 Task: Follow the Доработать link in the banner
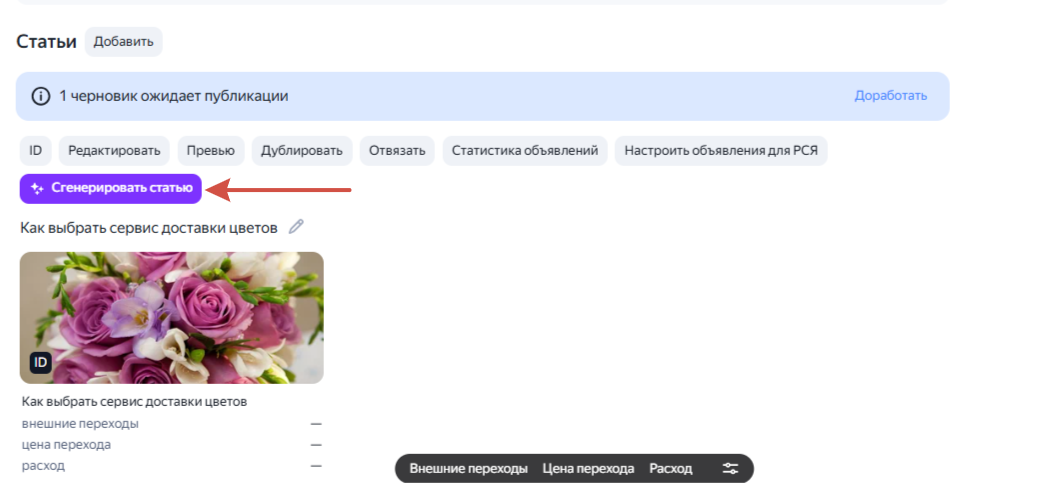coord(890,96)
